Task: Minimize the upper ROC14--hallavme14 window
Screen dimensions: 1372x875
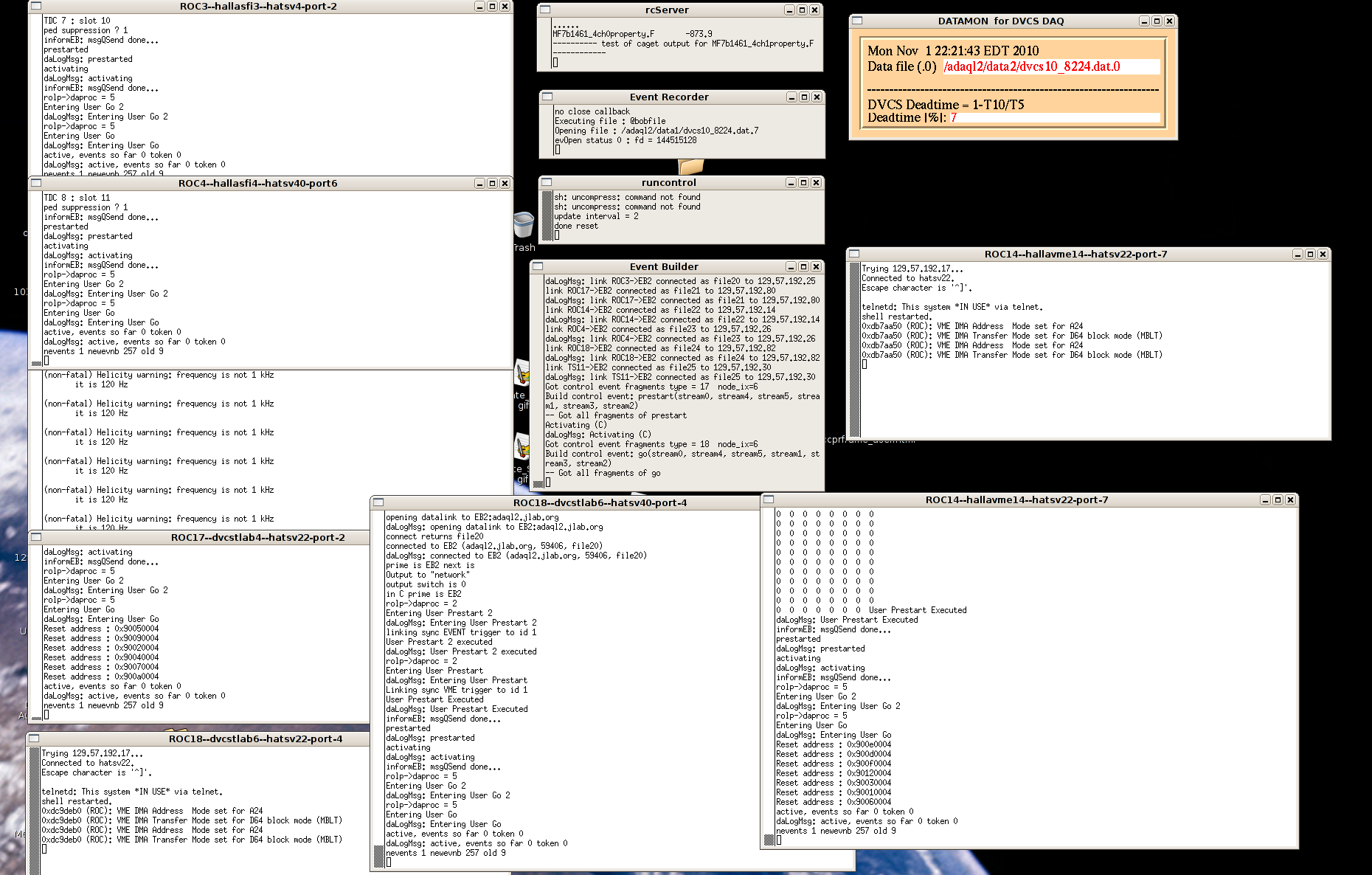Action: click(x=1297, y=254)
